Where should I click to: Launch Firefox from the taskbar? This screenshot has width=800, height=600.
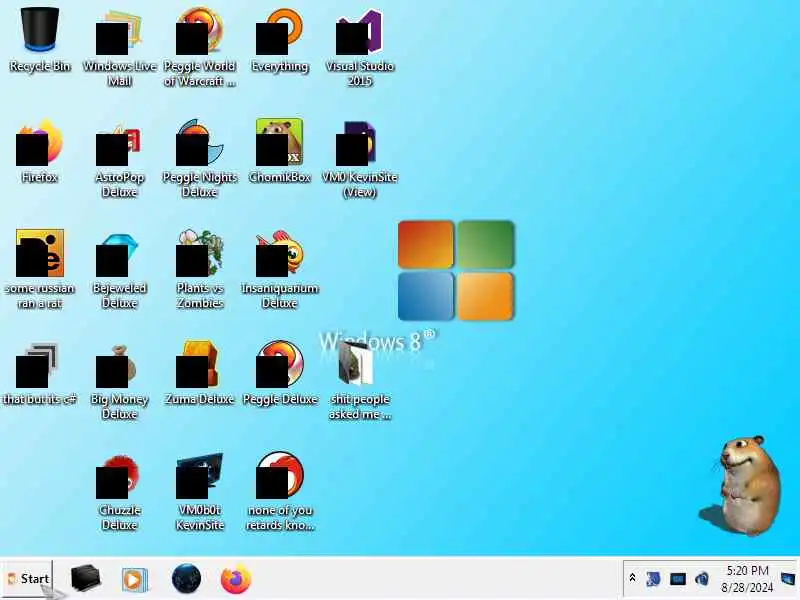click(x=236, y=579)
